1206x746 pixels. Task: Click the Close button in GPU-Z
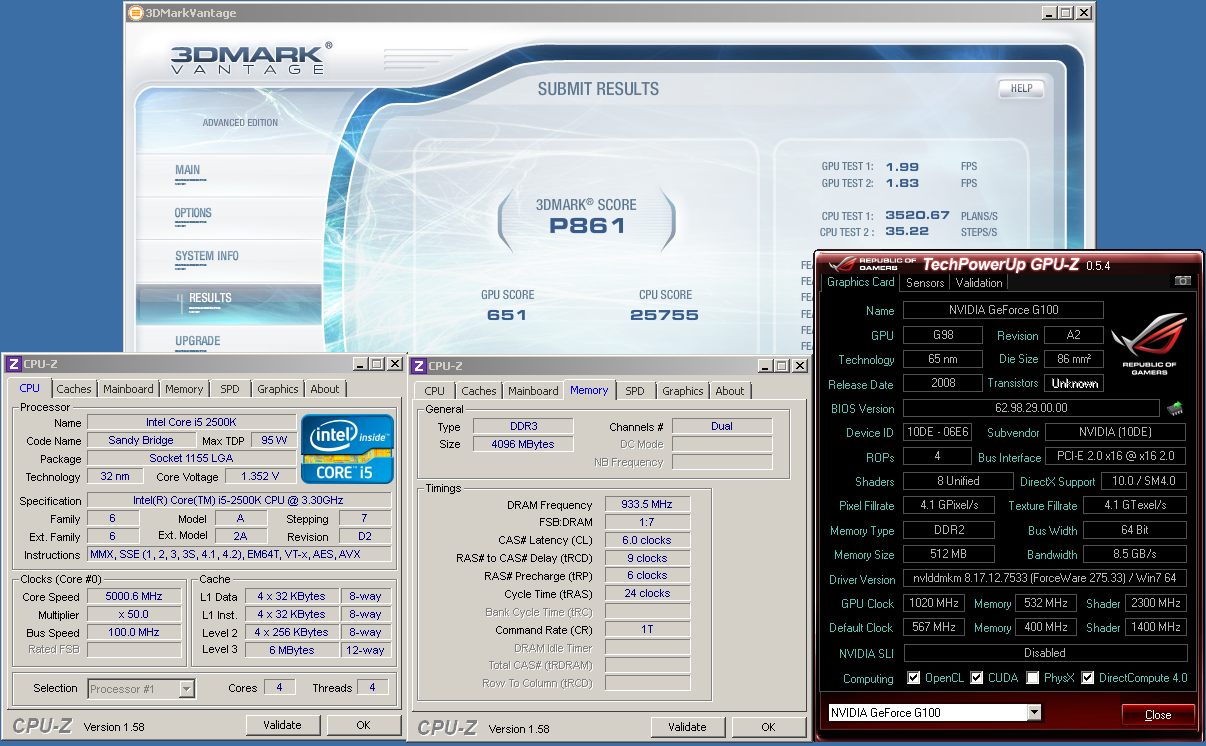(1158, 714)
